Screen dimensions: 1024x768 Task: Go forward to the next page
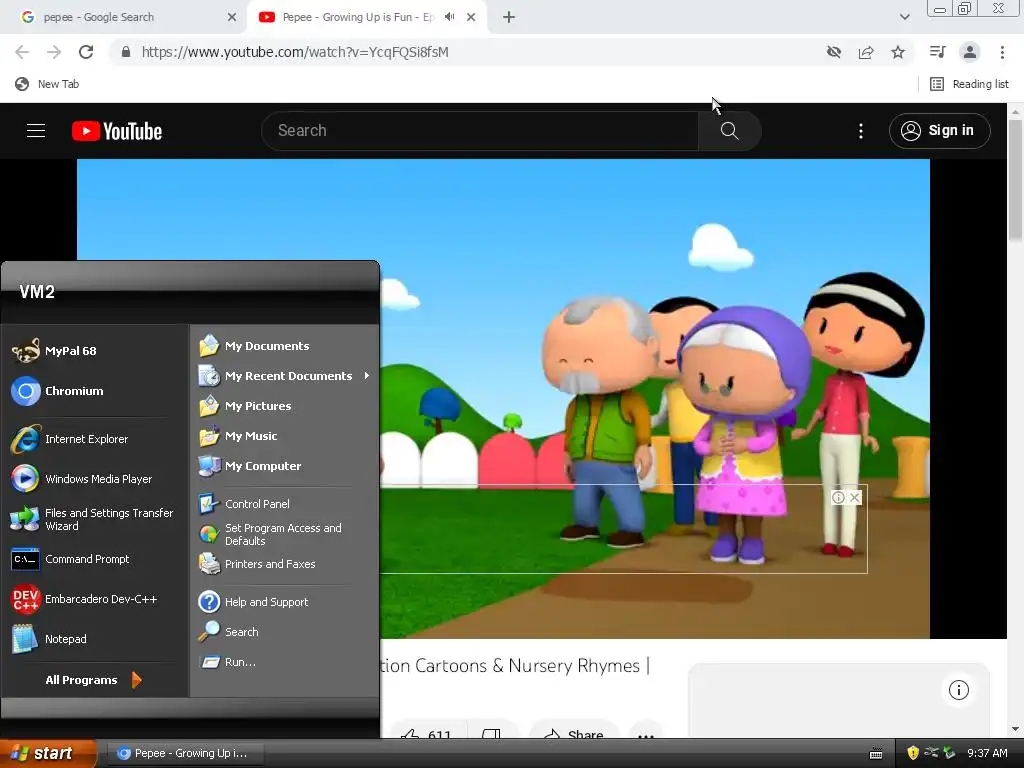(54, 52)
